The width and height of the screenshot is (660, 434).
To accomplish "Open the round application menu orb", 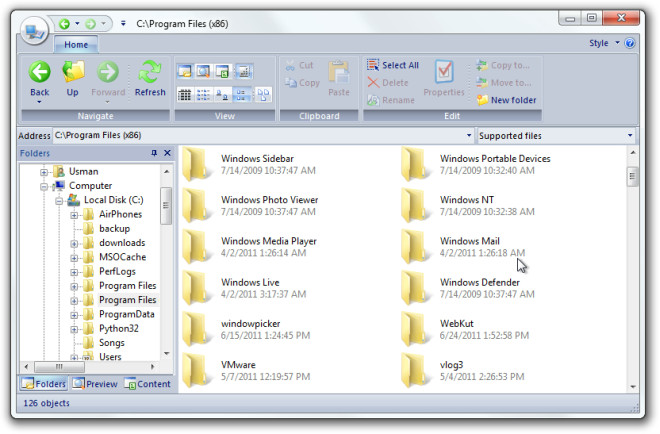I will click(34, 31).
